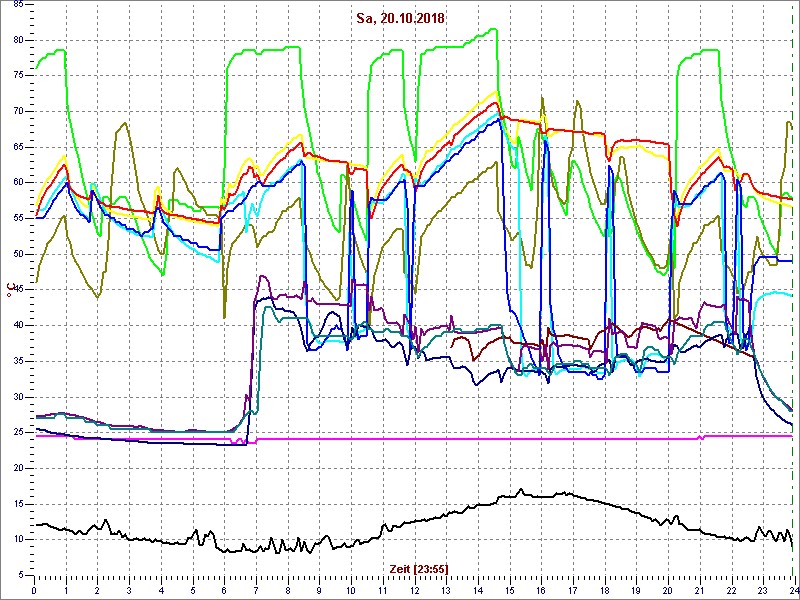Click hour 0 on the time axis
The width and height of the screenshot is (800, 600).
tap(34, 591)
